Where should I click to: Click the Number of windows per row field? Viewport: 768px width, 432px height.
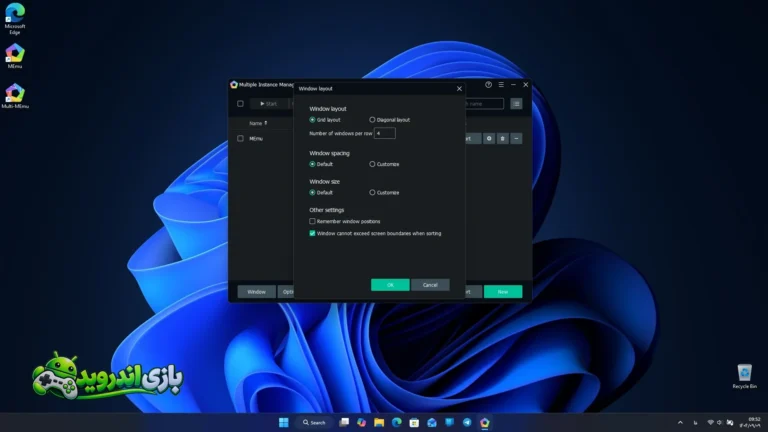(x=384, y=133)
